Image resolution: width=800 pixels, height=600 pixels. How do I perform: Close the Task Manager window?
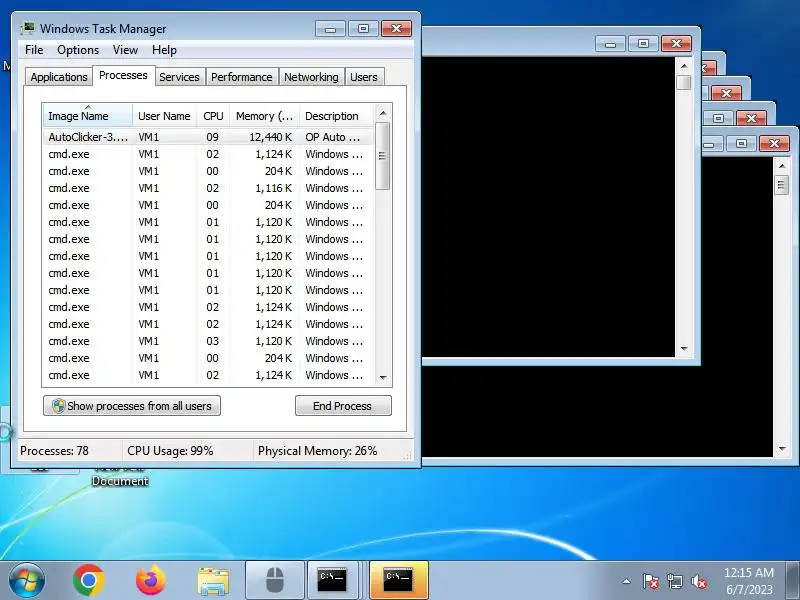[396, 29]
